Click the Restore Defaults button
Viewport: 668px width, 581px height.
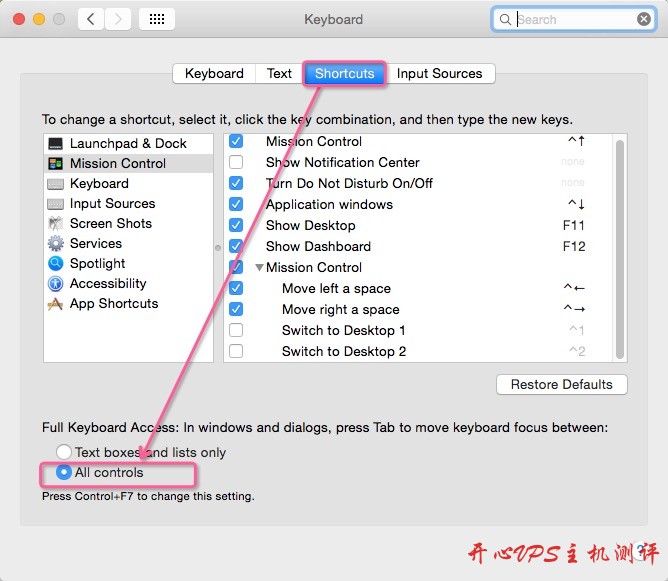[x=561, y=385]
